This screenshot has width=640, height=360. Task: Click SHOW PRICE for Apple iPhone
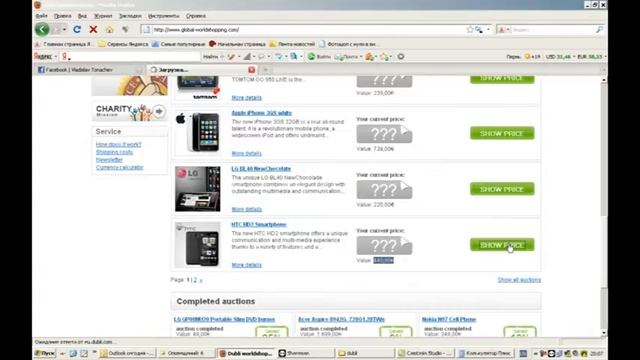(502, 133)
